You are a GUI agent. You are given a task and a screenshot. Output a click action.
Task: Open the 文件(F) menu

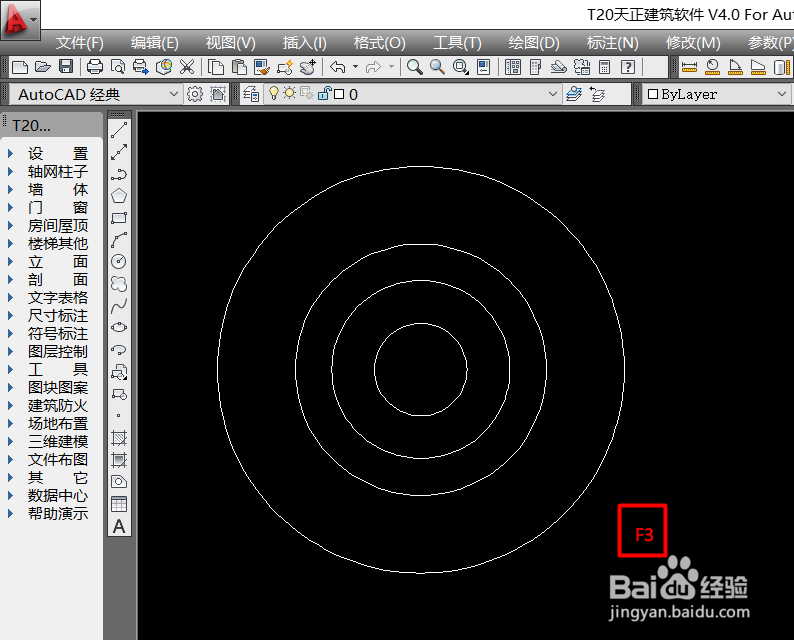(80, 43)
